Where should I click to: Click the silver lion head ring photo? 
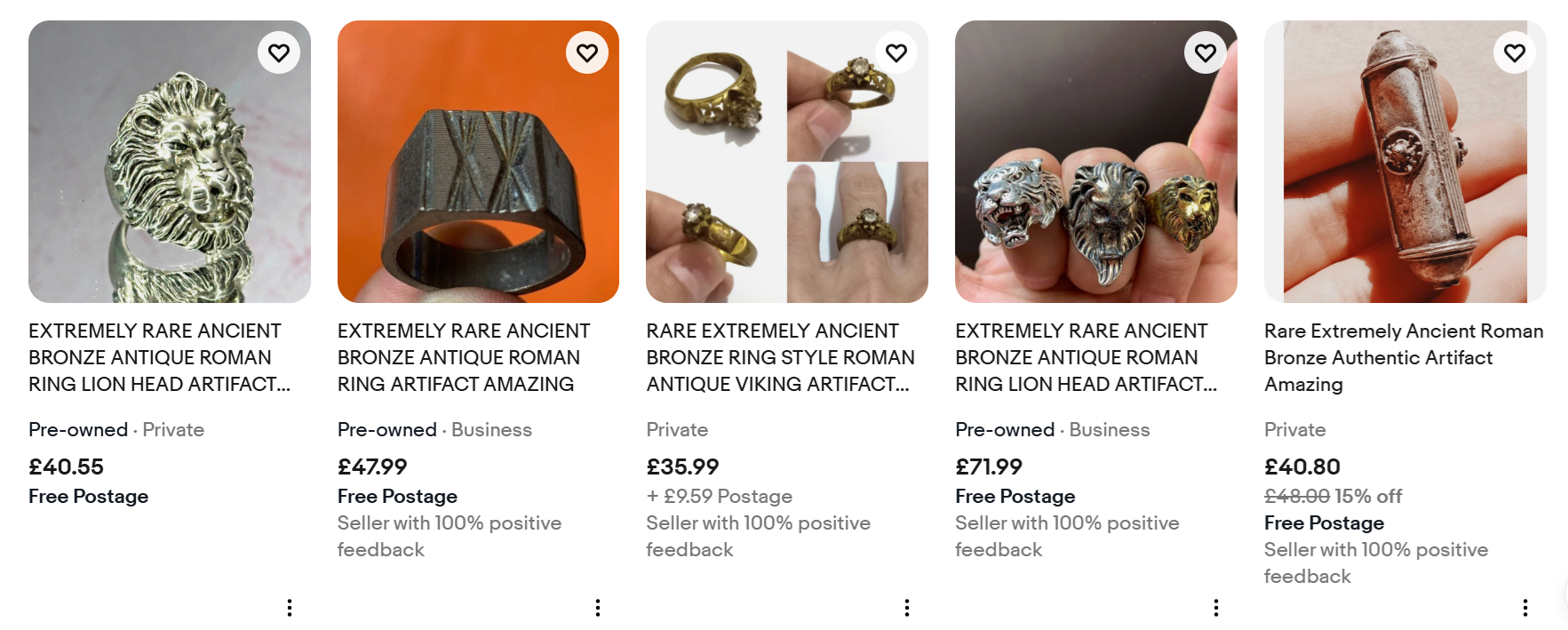(x=169, y=160)
